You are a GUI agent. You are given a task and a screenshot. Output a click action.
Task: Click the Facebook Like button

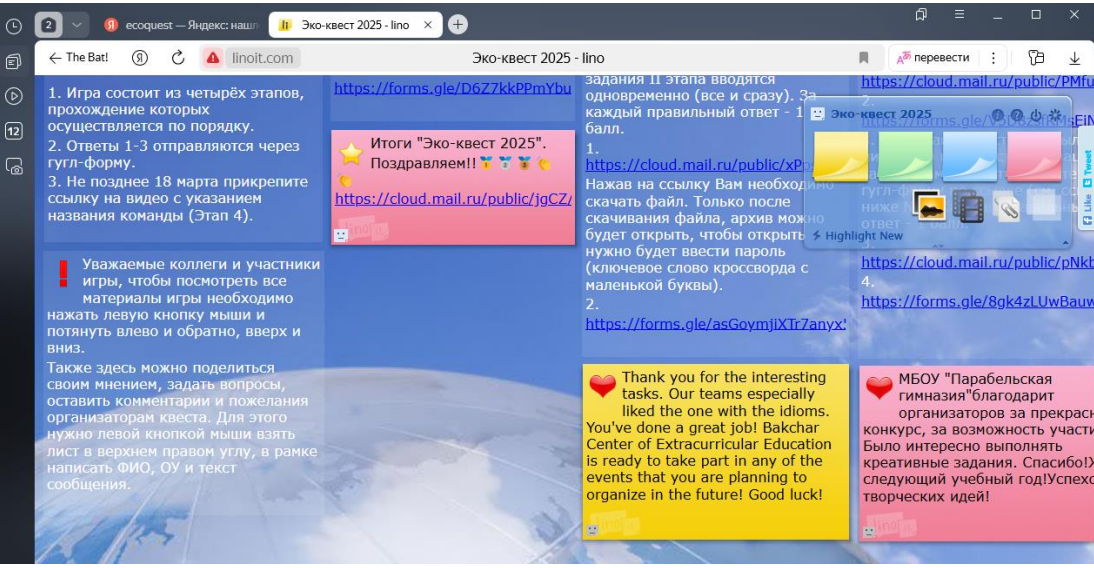[1087, 209]
